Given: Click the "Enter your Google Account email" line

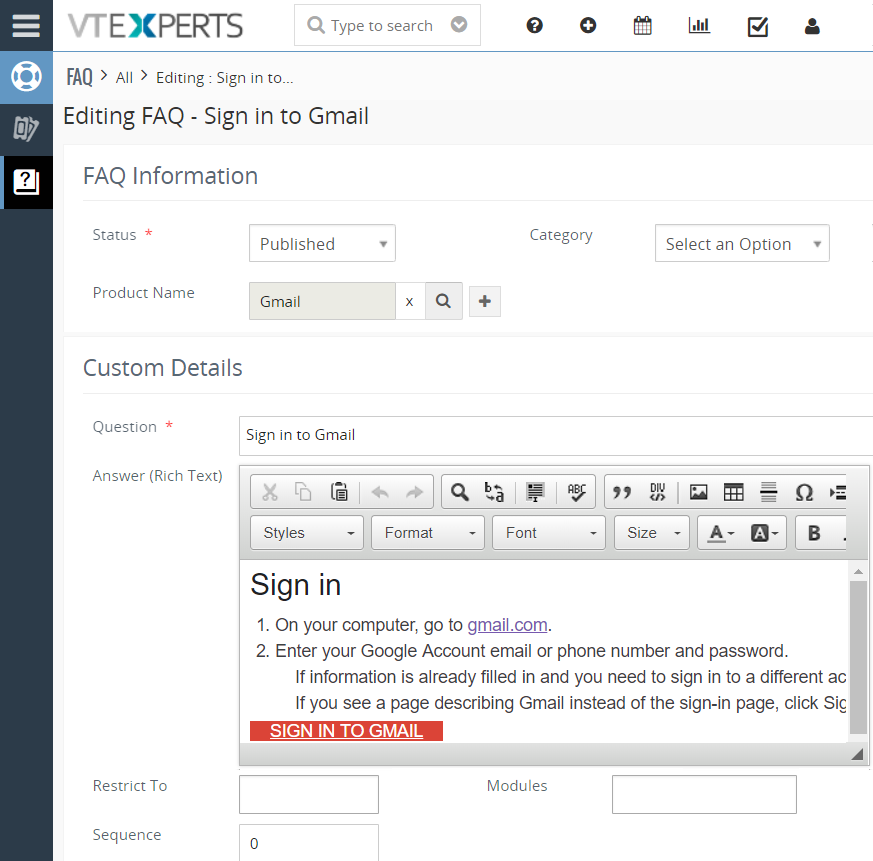Looking at the screenshot, I should [x=532, y=651].
